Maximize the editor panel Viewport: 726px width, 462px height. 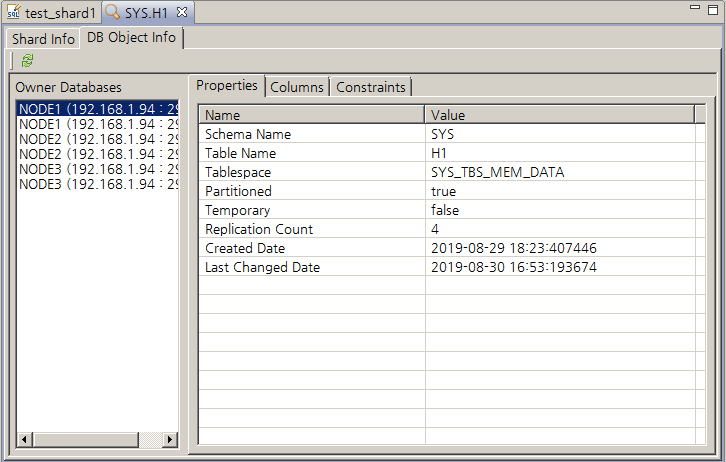711,8
